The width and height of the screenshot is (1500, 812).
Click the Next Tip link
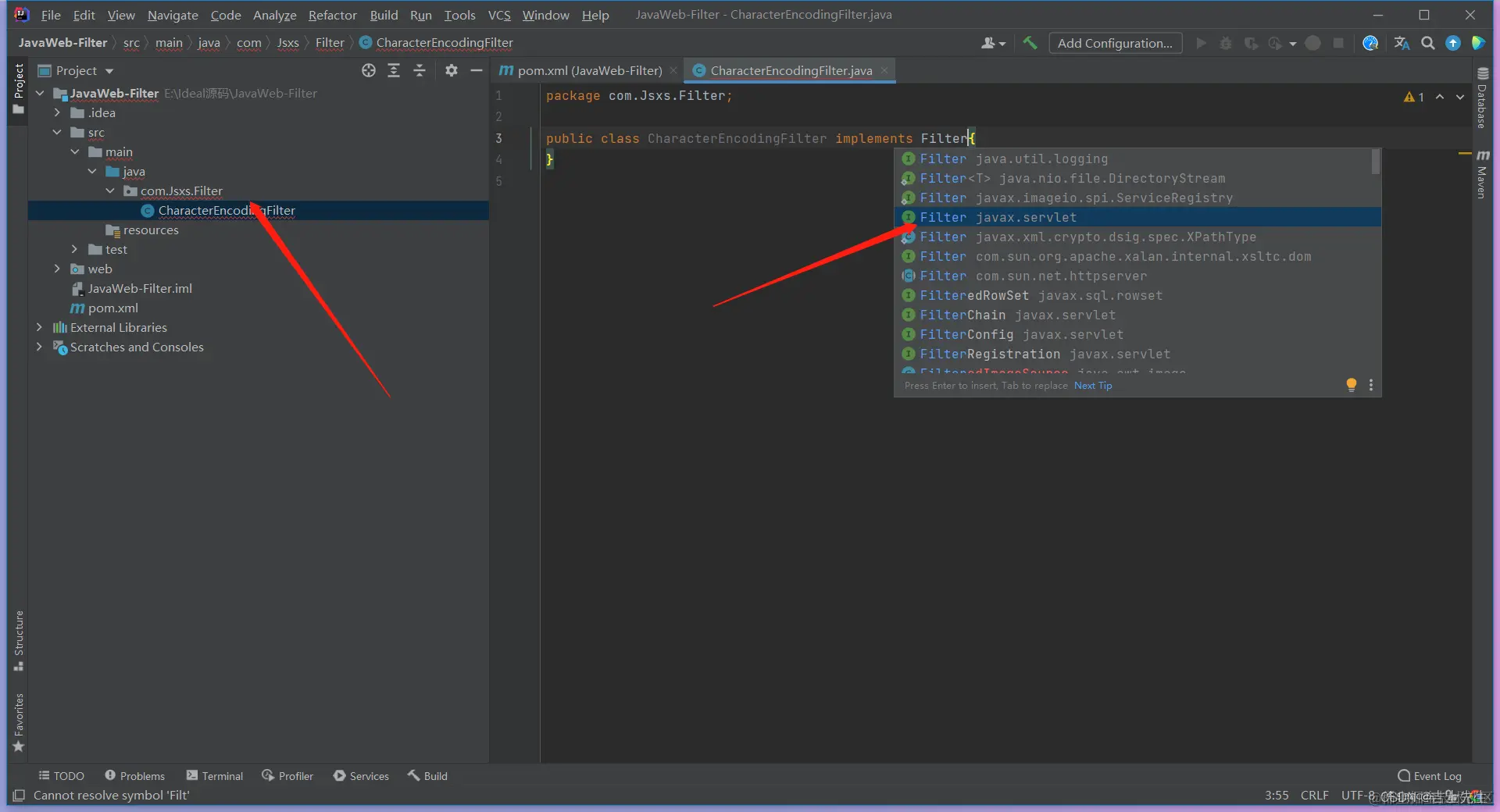[1093, 386]
